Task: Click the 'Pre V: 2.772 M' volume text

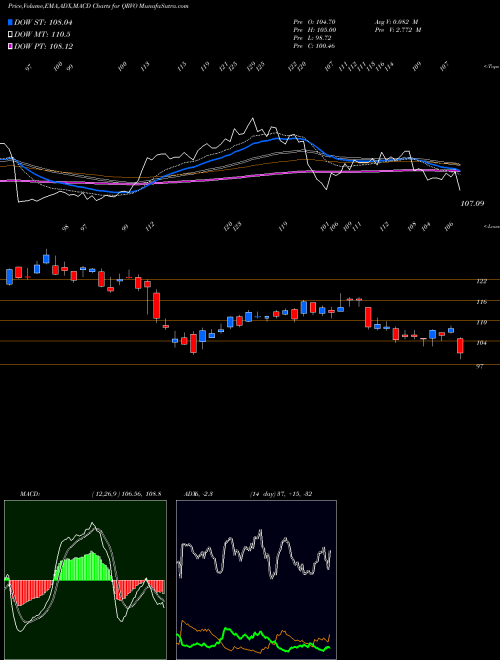Action: 397,30
